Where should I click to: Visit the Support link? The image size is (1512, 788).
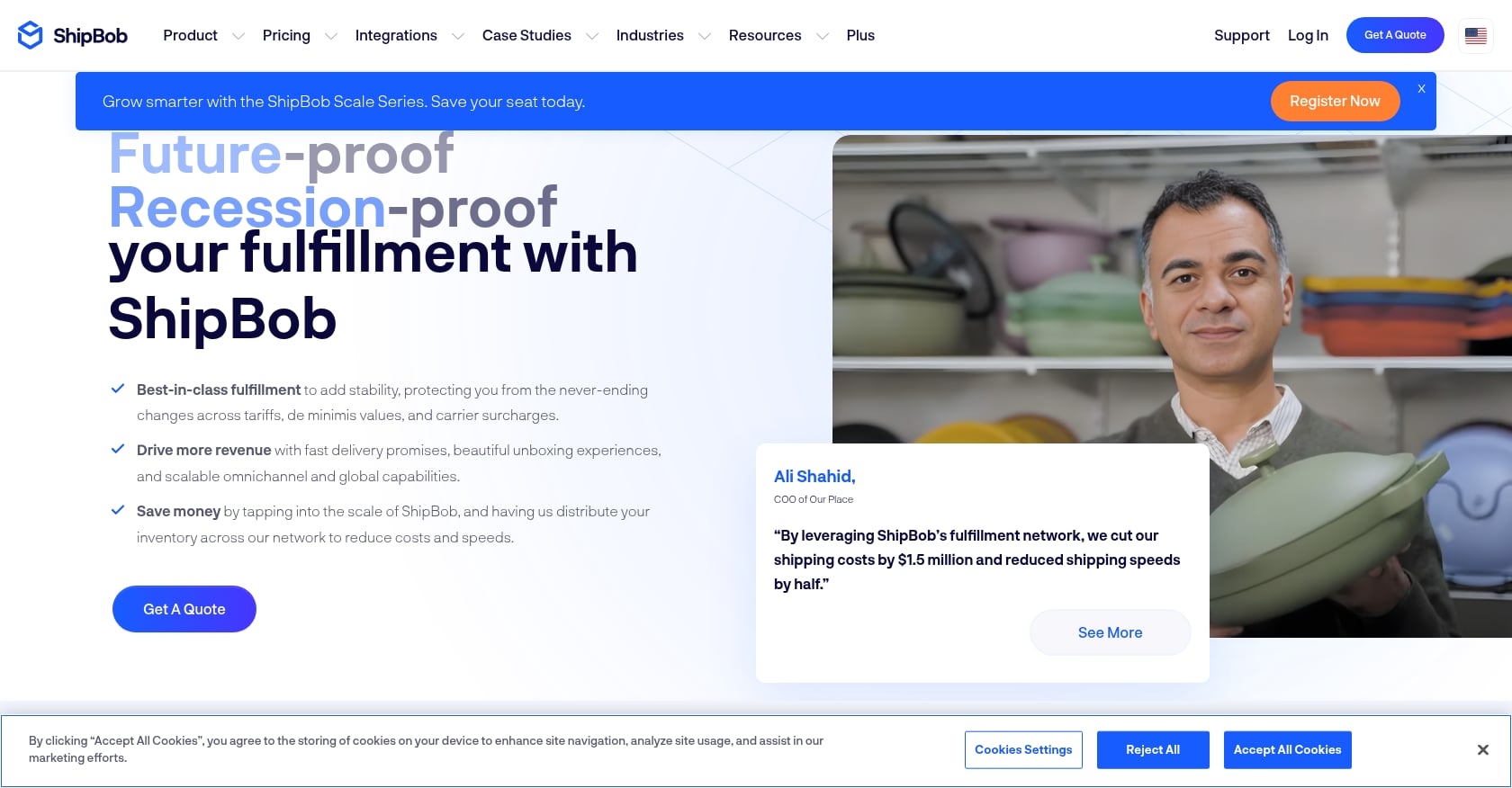tap(1242, 35)
